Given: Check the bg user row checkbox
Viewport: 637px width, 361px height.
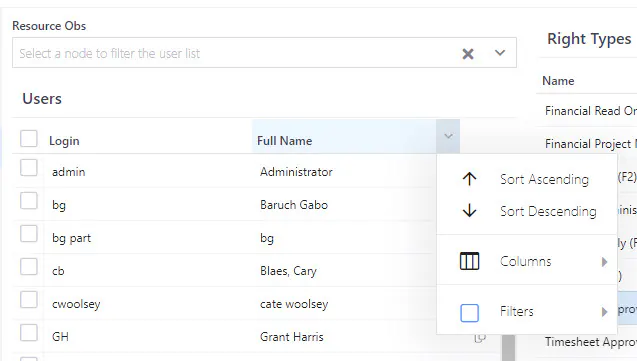Looking at the screenshot, I should coord(29,201).
